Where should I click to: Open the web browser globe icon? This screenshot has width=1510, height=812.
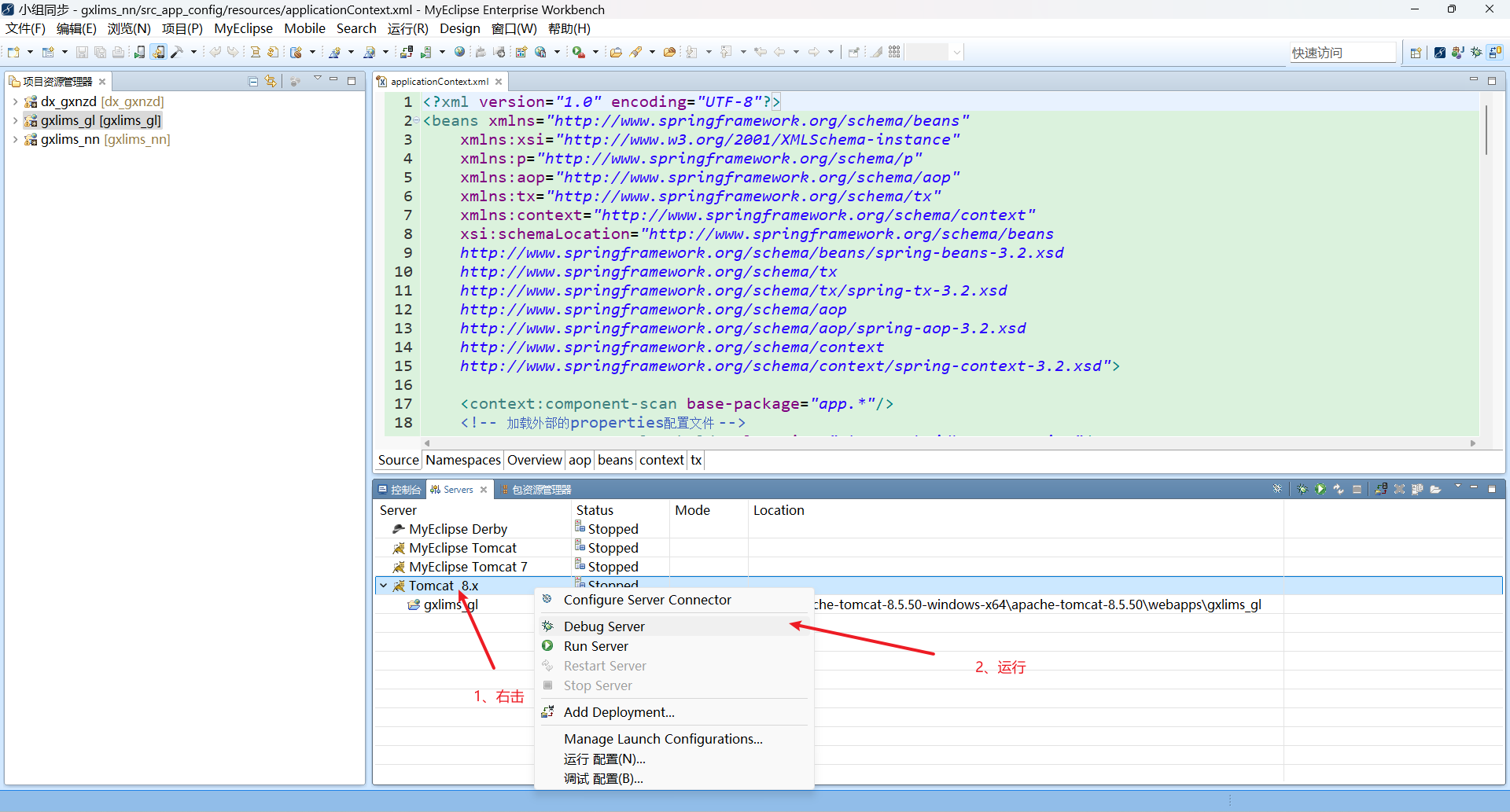tap(460, 52)
